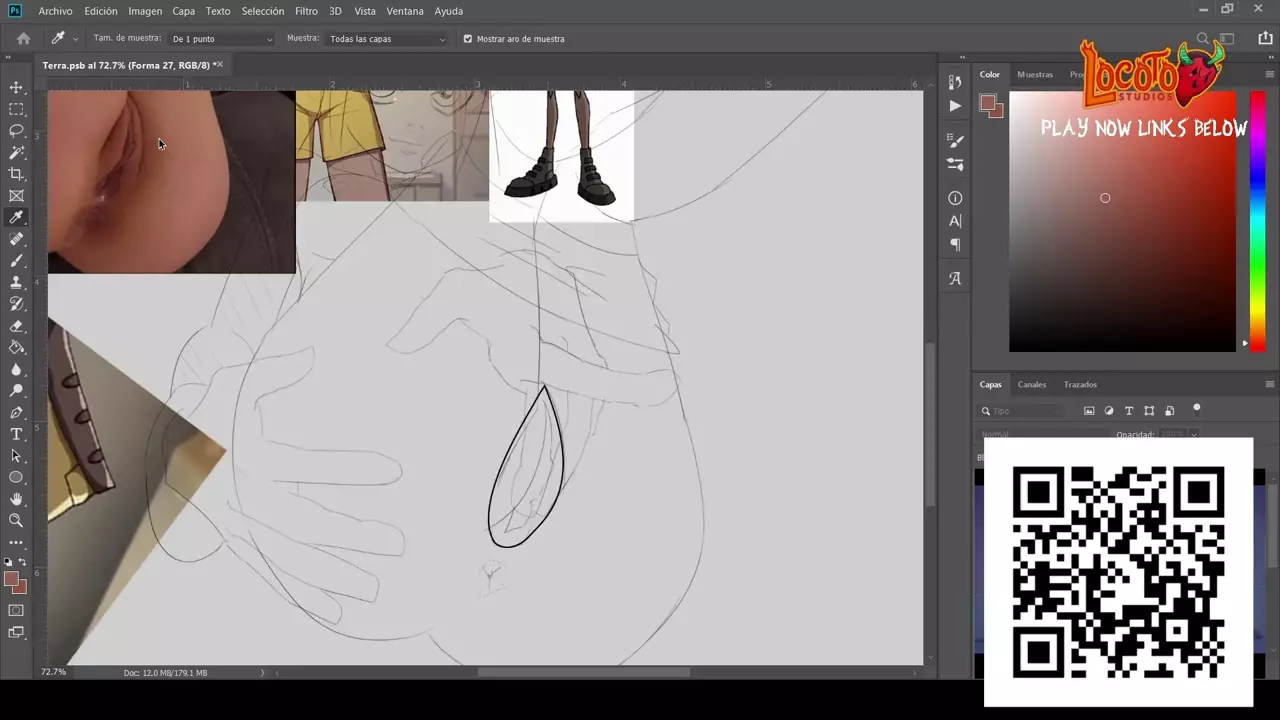1280x720 pixels.
Task: Open the Capas panel options menu
Action: click(x=1269, y=384)
